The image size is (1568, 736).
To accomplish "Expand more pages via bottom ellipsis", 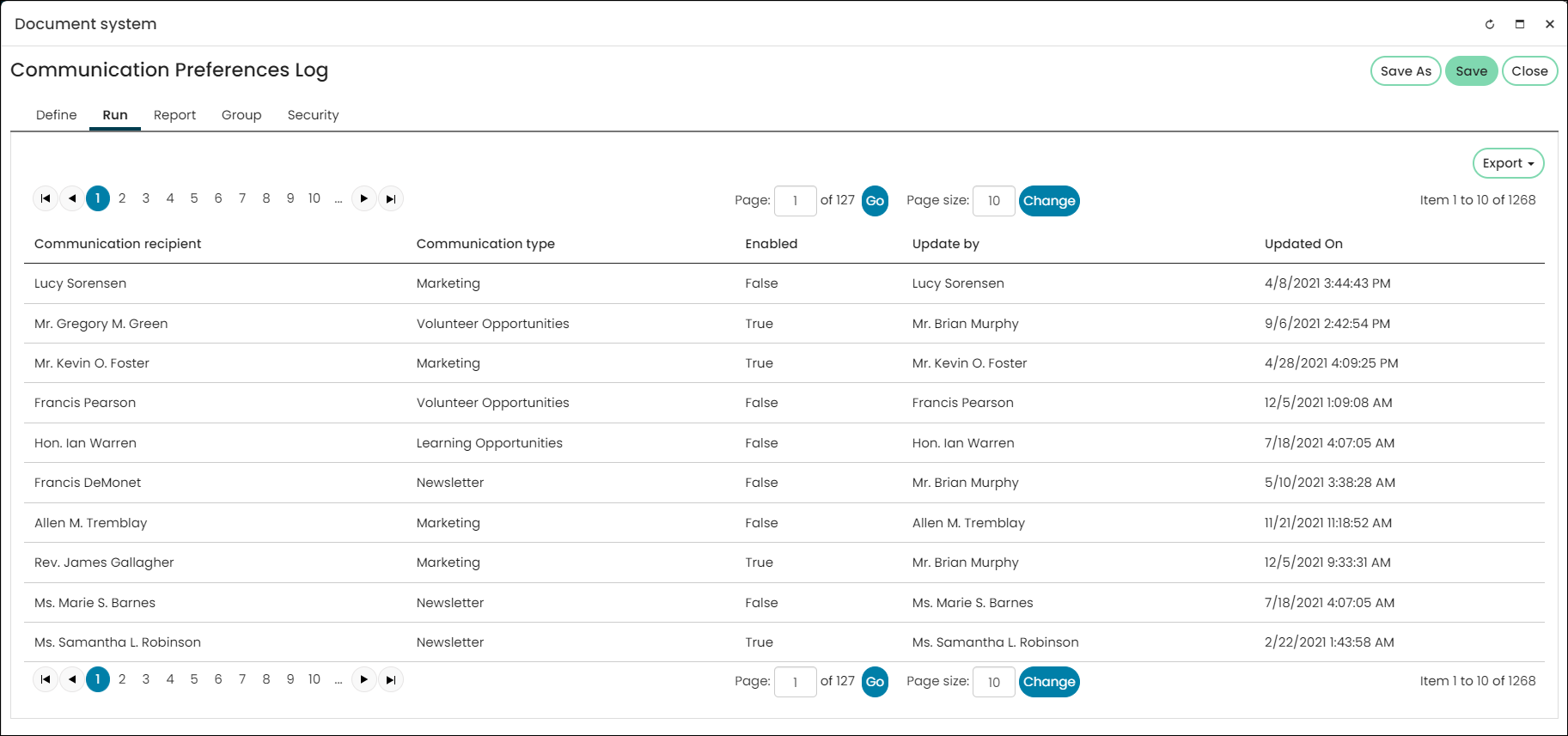I will [339, 679].
